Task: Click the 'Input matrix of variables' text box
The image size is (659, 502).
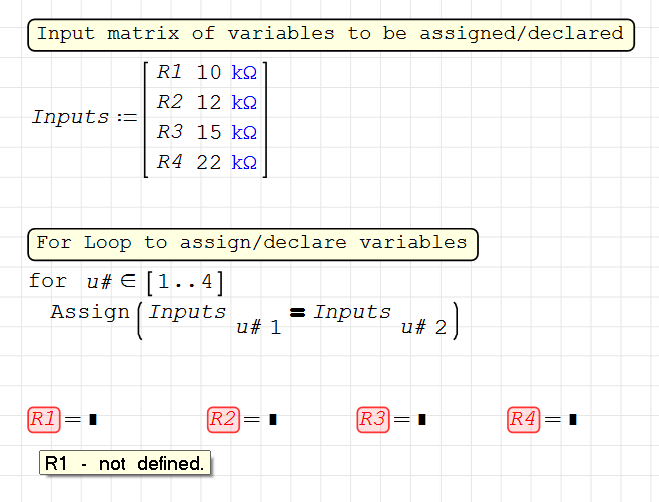Action: 330,34
